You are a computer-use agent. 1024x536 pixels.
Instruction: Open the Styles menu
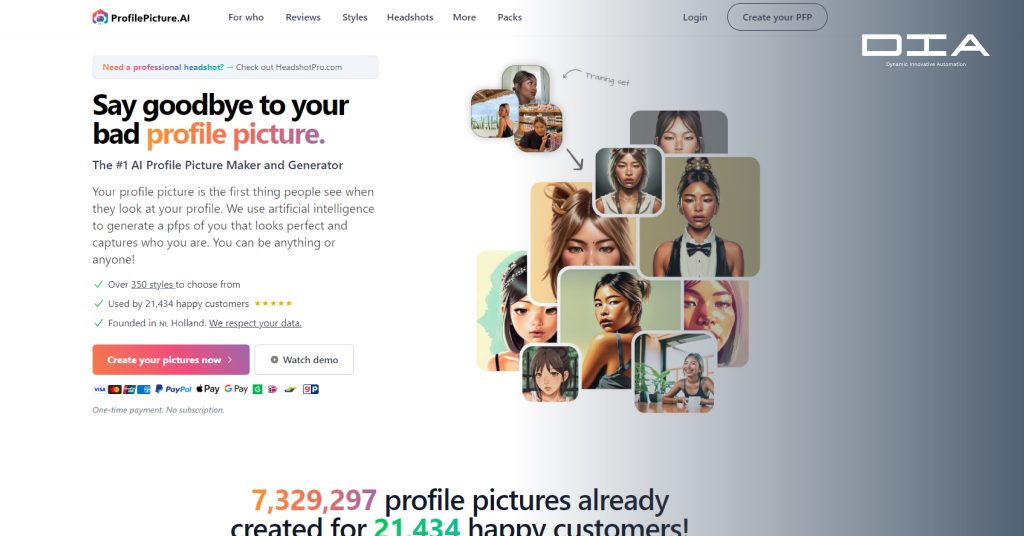point(355,18)
